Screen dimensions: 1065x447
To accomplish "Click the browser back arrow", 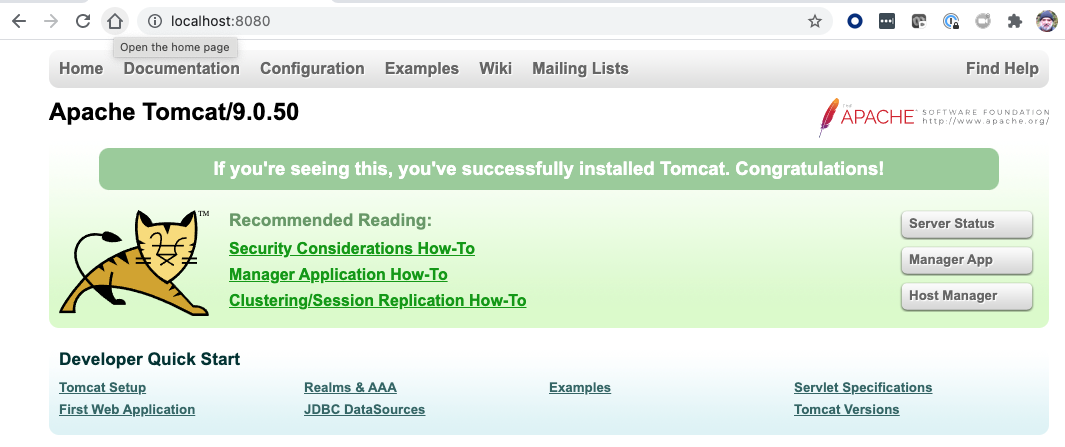I will point(18,21).
